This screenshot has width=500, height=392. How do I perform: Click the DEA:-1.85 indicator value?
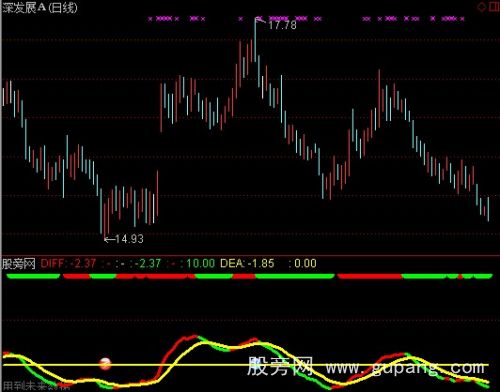click(x=247, y=264)
